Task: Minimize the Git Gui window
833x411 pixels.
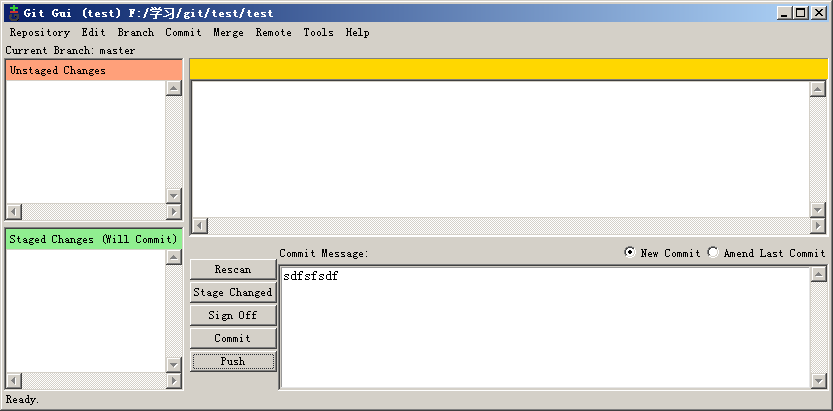Action: [784, 13]
